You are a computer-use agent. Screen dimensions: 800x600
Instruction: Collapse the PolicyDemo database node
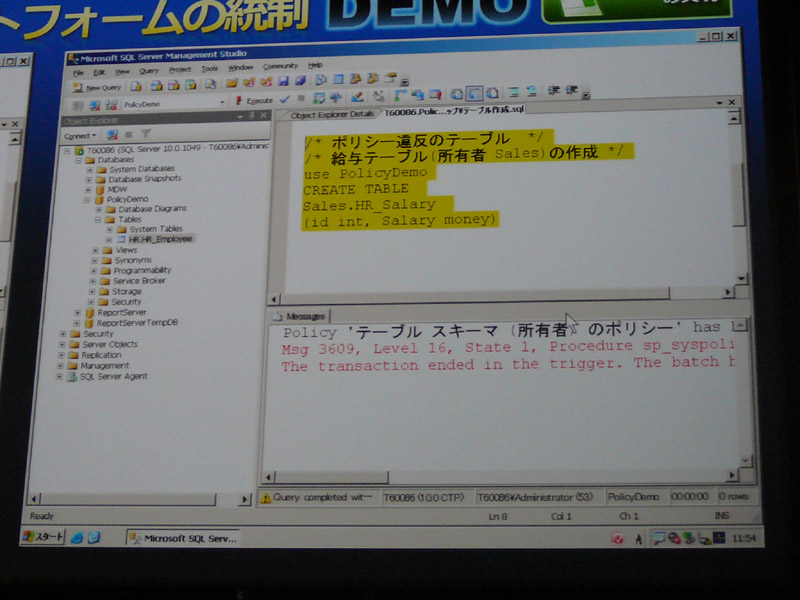87,200
